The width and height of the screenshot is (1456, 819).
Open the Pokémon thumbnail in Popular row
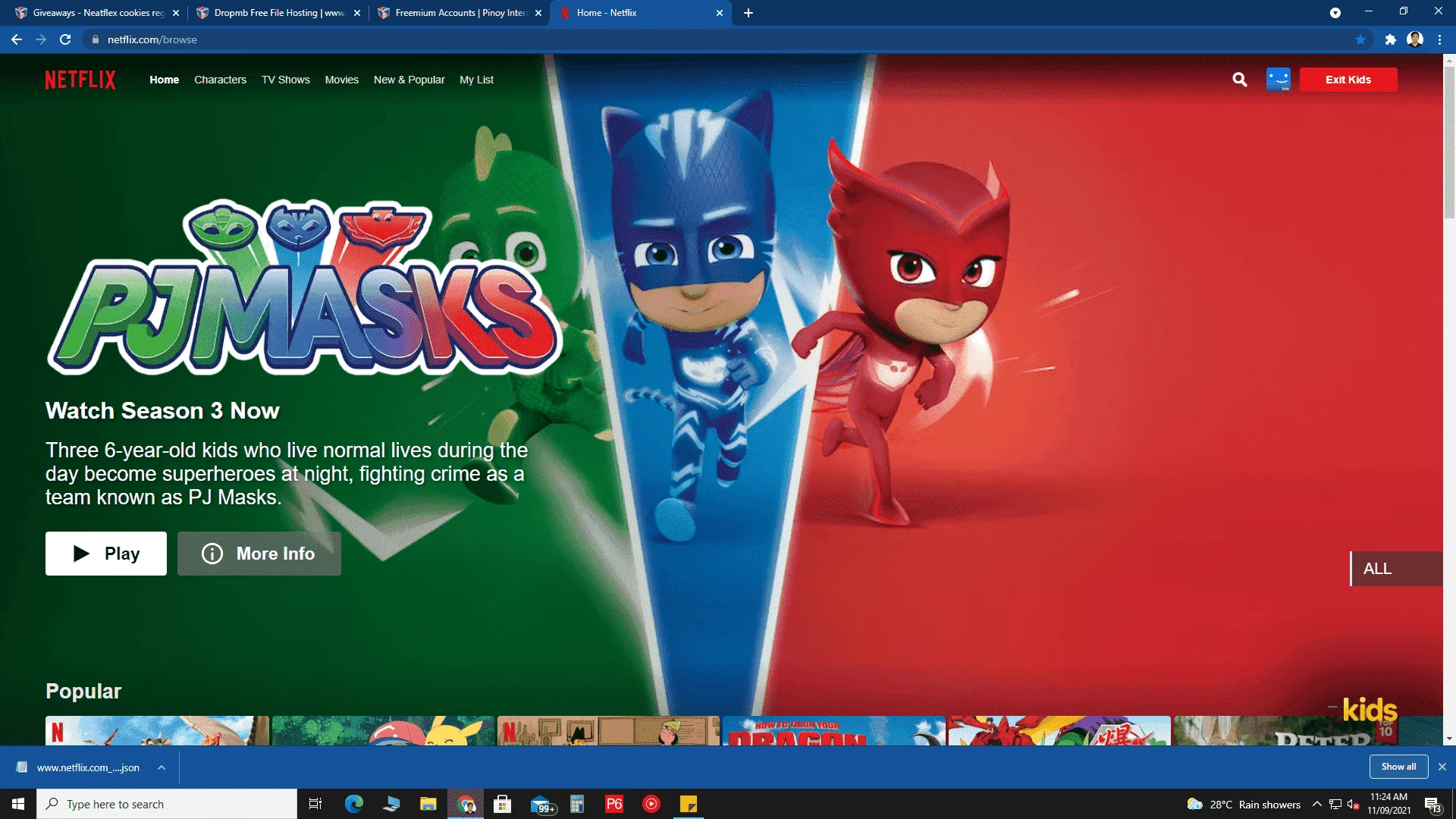click(x=383, y=730)
